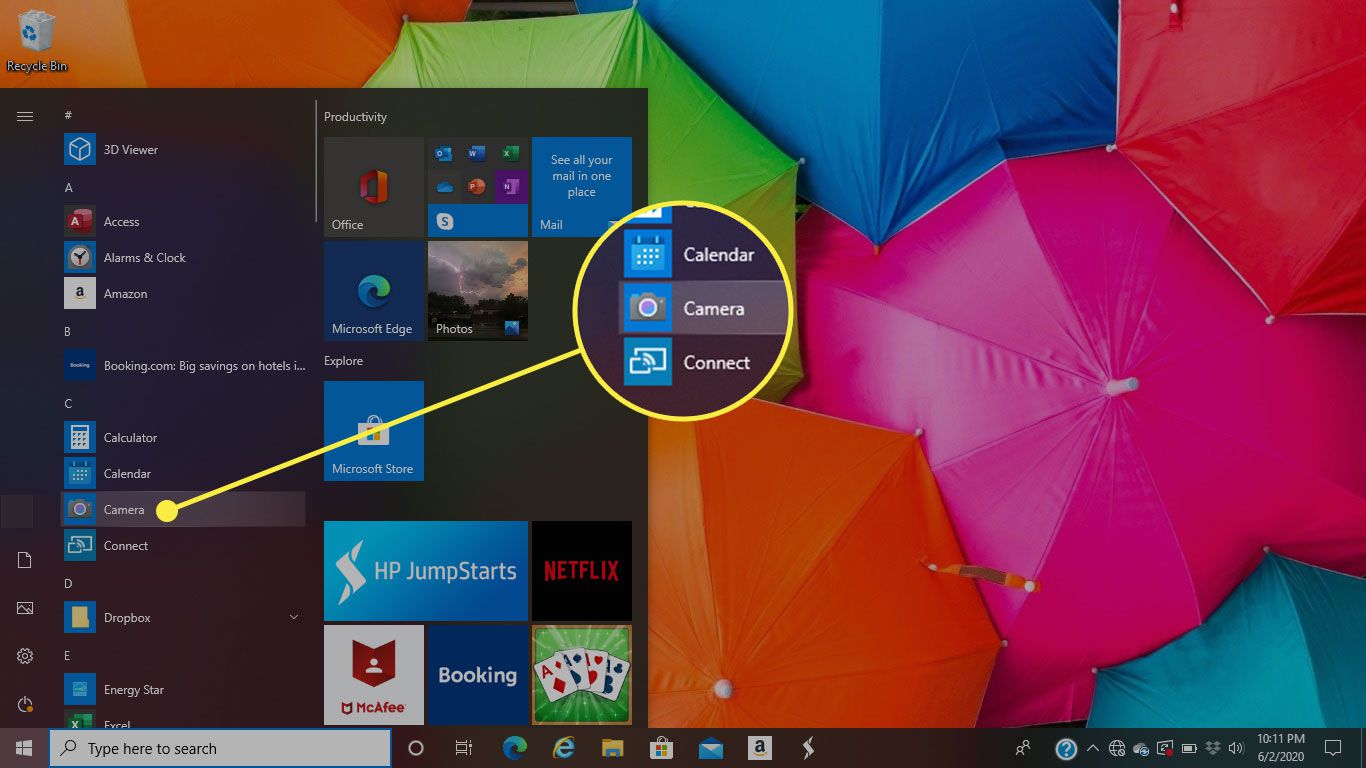Image resolution: width=1366 pixels, height=768 pixels.
Task: Click the letter A section header
Action: click(x=69, y=188)
